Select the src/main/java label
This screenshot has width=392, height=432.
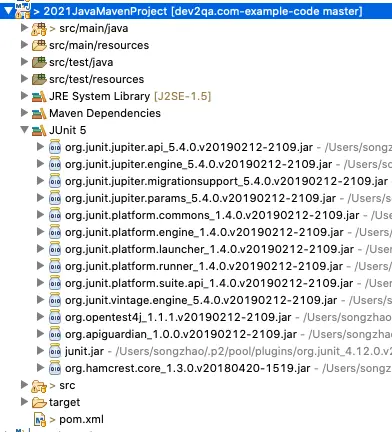(x=94, y=29)
